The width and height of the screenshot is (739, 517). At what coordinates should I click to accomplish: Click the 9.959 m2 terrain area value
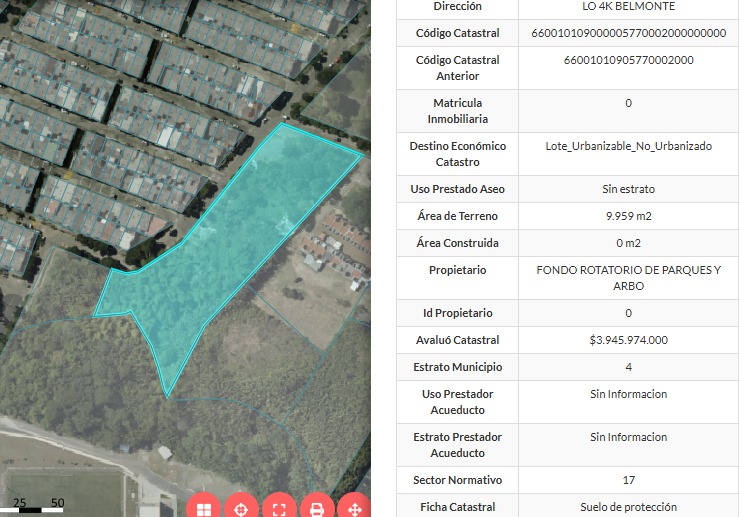[628, 216]
